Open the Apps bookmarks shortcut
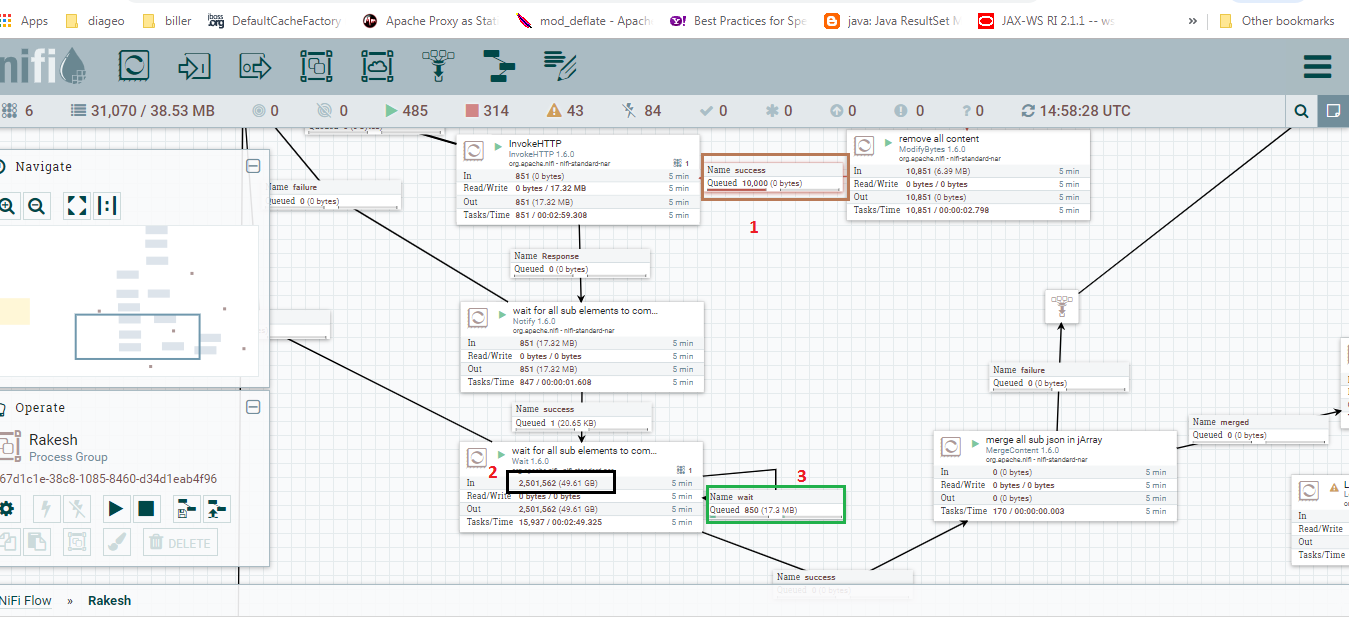 click(x=24, y=20)
